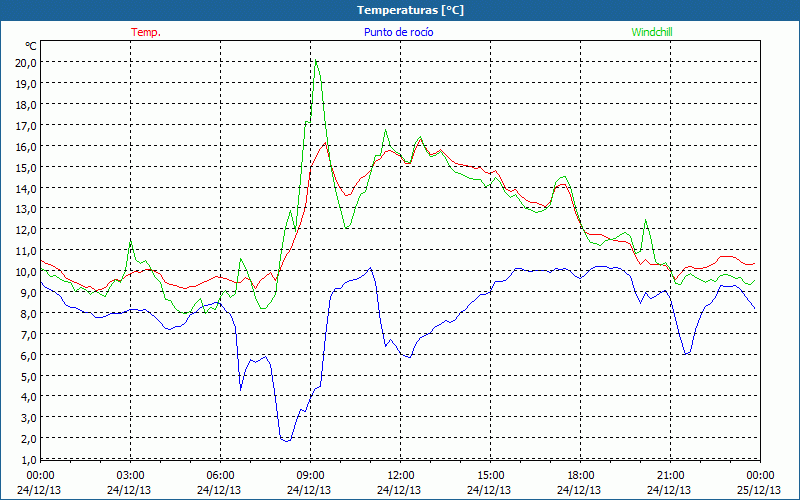This screenshot has height=500, width=800.
Task: Click the 03:00 time axis label
Action: 131,476
